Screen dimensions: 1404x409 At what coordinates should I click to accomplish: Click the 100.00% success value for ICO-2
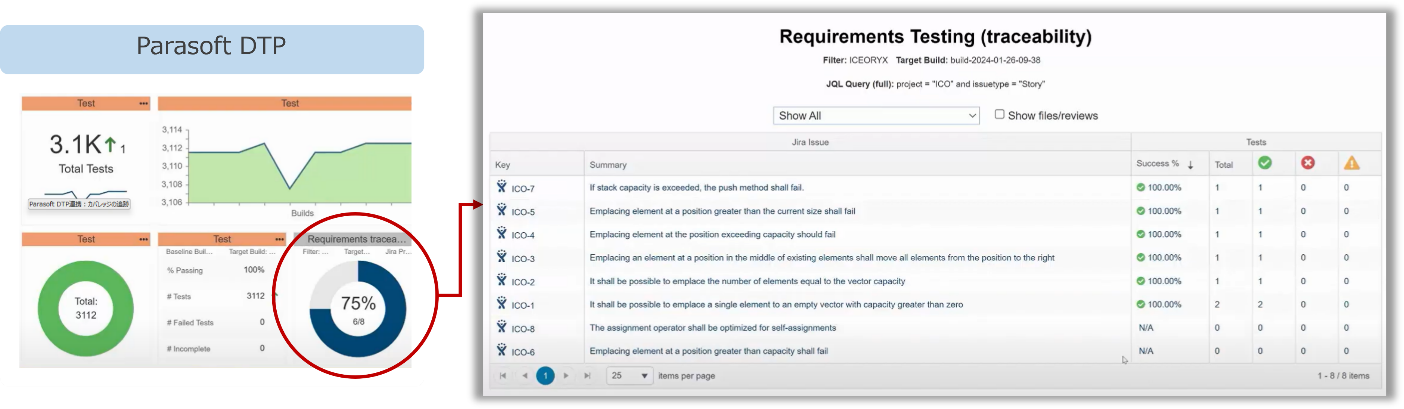(1164, 281)
